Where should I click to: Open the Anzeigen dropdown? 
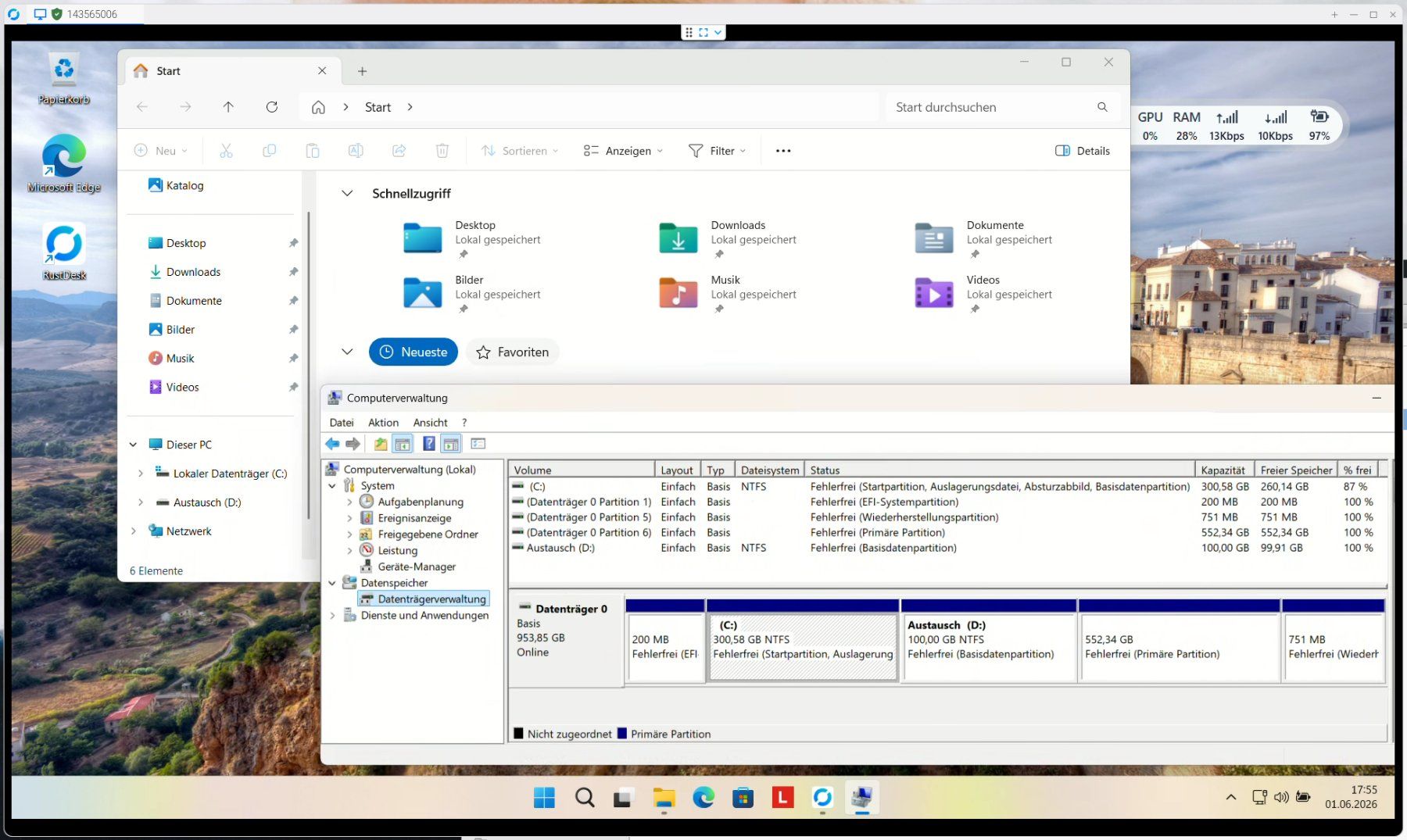[623, 151]
